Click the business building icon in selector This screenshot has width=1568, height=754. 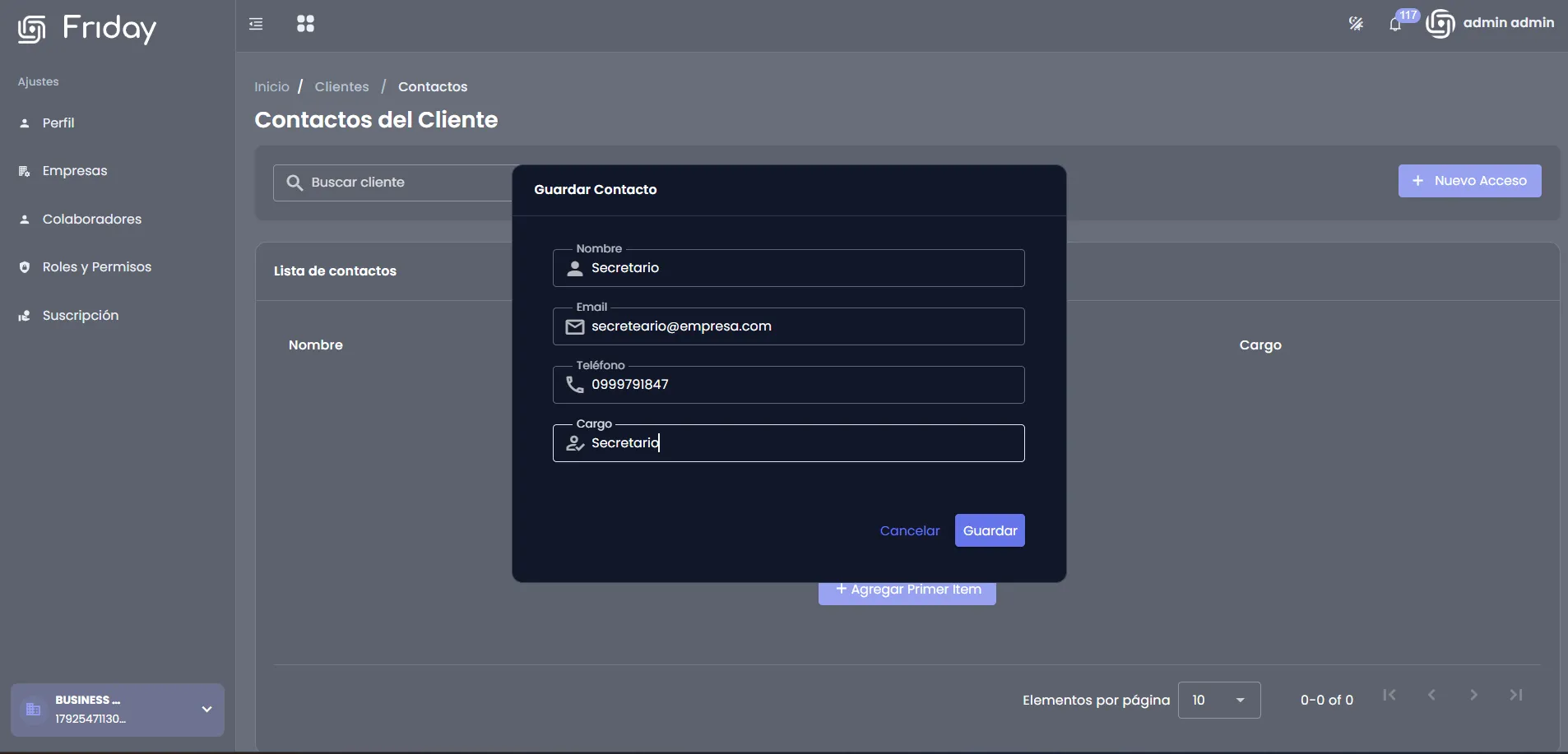34,709
